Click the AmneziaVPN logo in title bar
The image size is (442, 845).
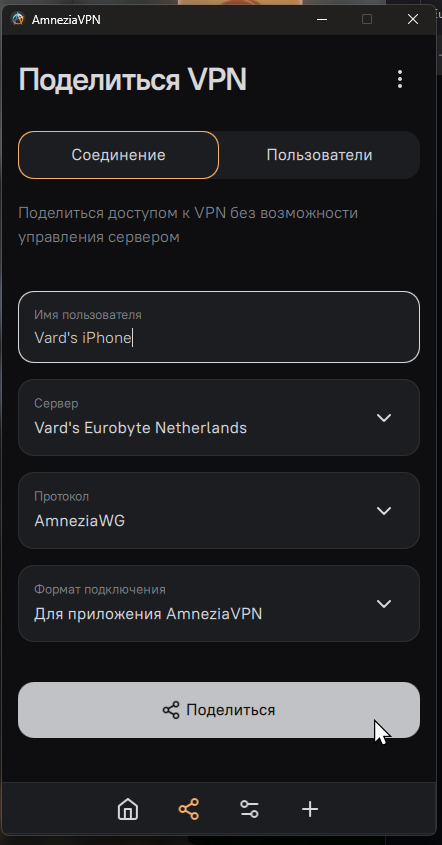pyautogui.click(x=18, y=19)
